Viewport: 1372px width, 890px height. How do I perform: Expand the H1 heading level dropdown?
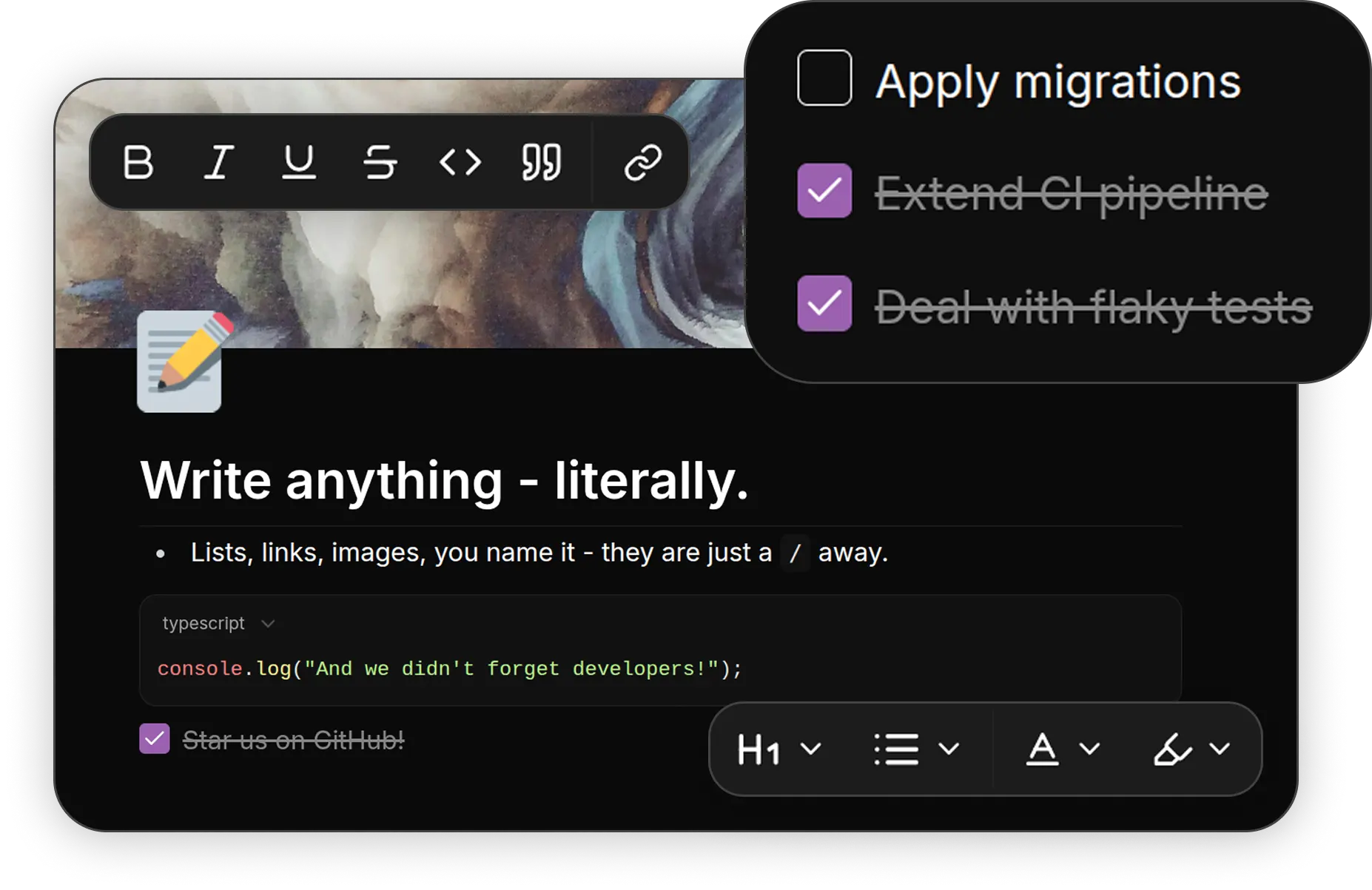coord(779,749)
